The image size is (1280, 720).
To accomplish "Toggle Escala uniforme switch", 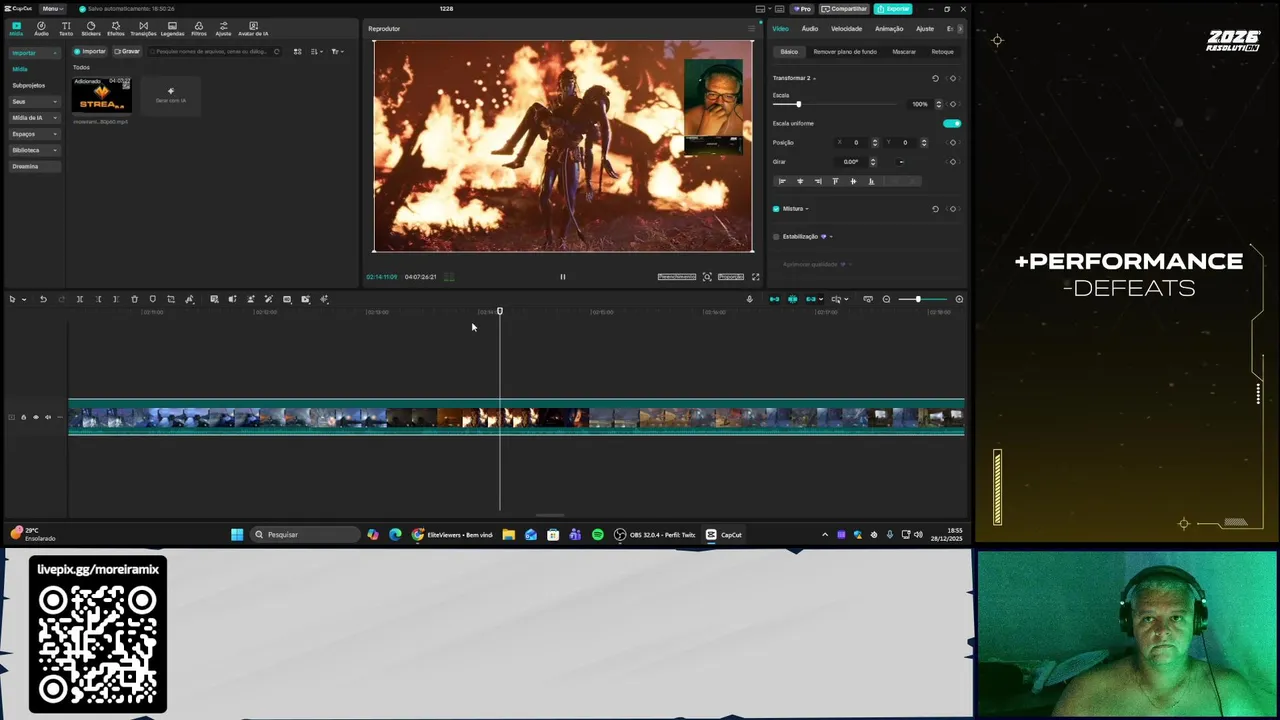I will click(952, 123).
